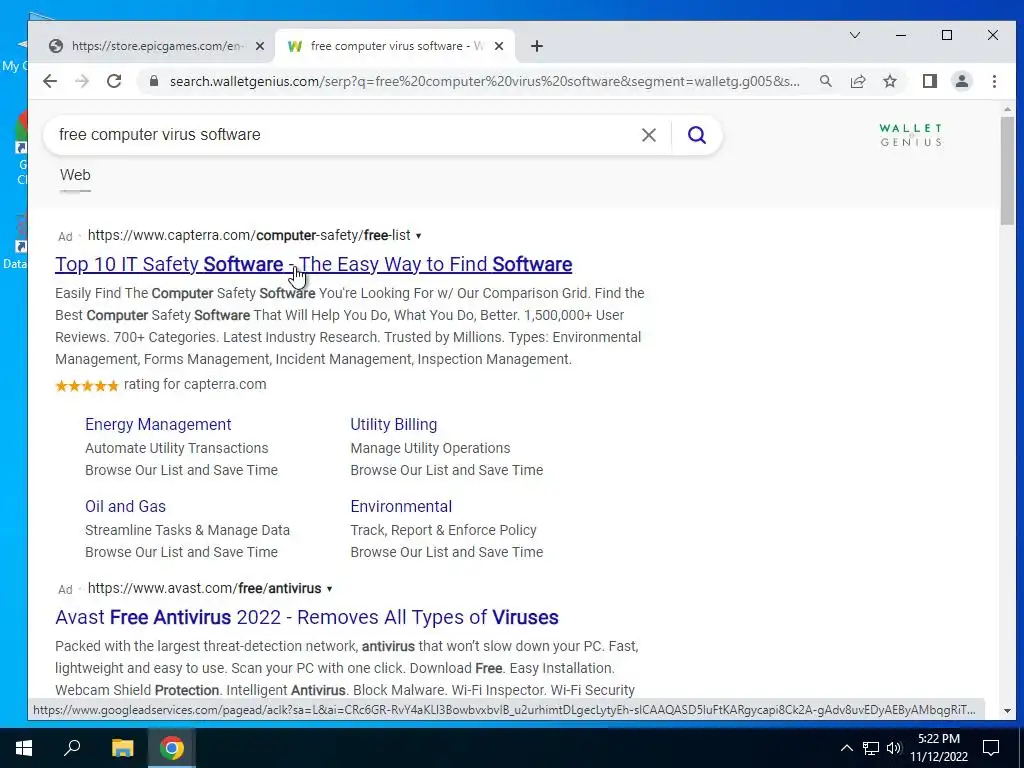This screenshot has height=768, width=1024.
Task: Close the Epic Games store tab
Action: point(260,46)
